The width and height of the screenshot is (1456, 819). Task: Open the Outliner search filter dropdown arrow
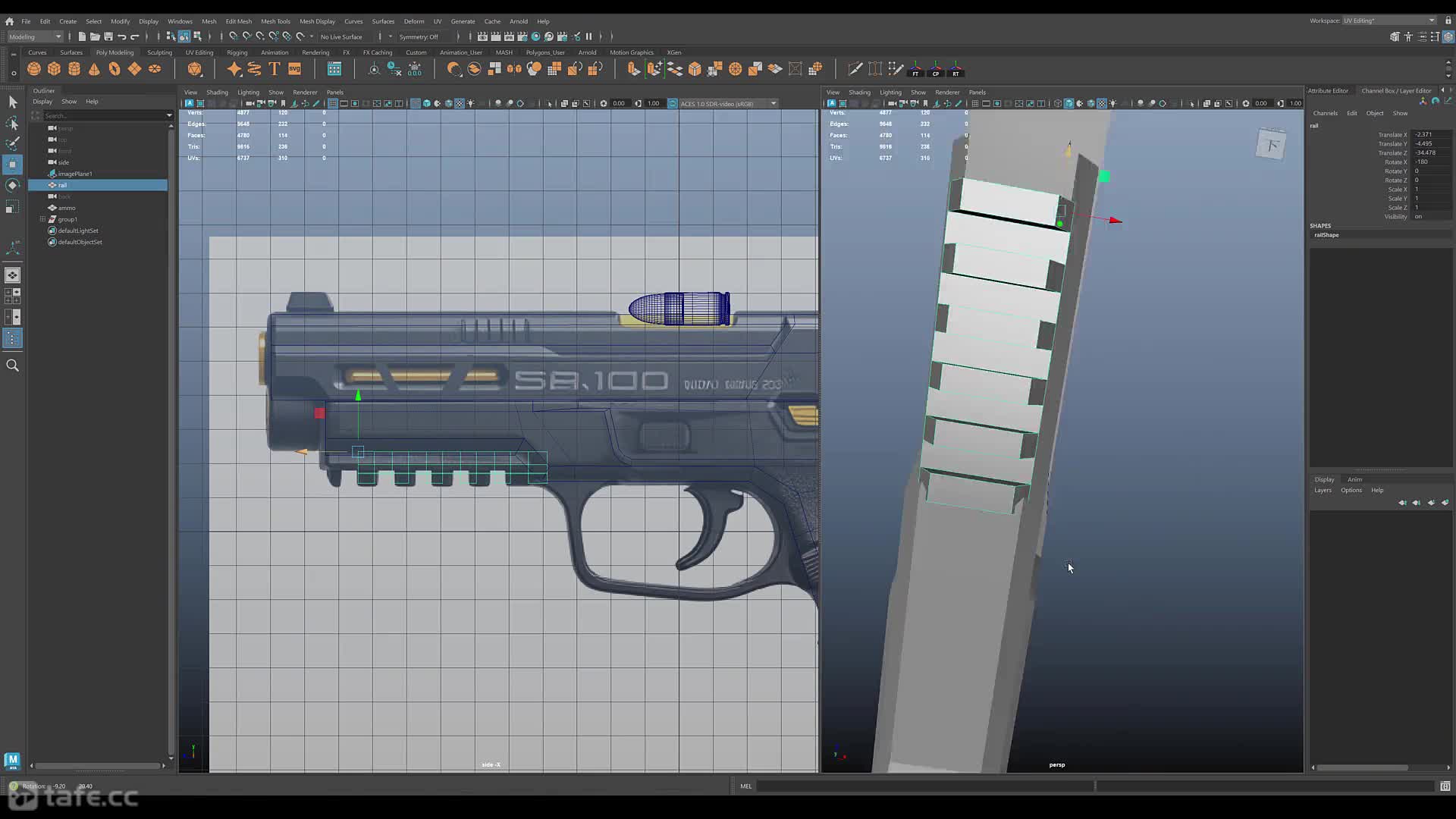[168, 116]
